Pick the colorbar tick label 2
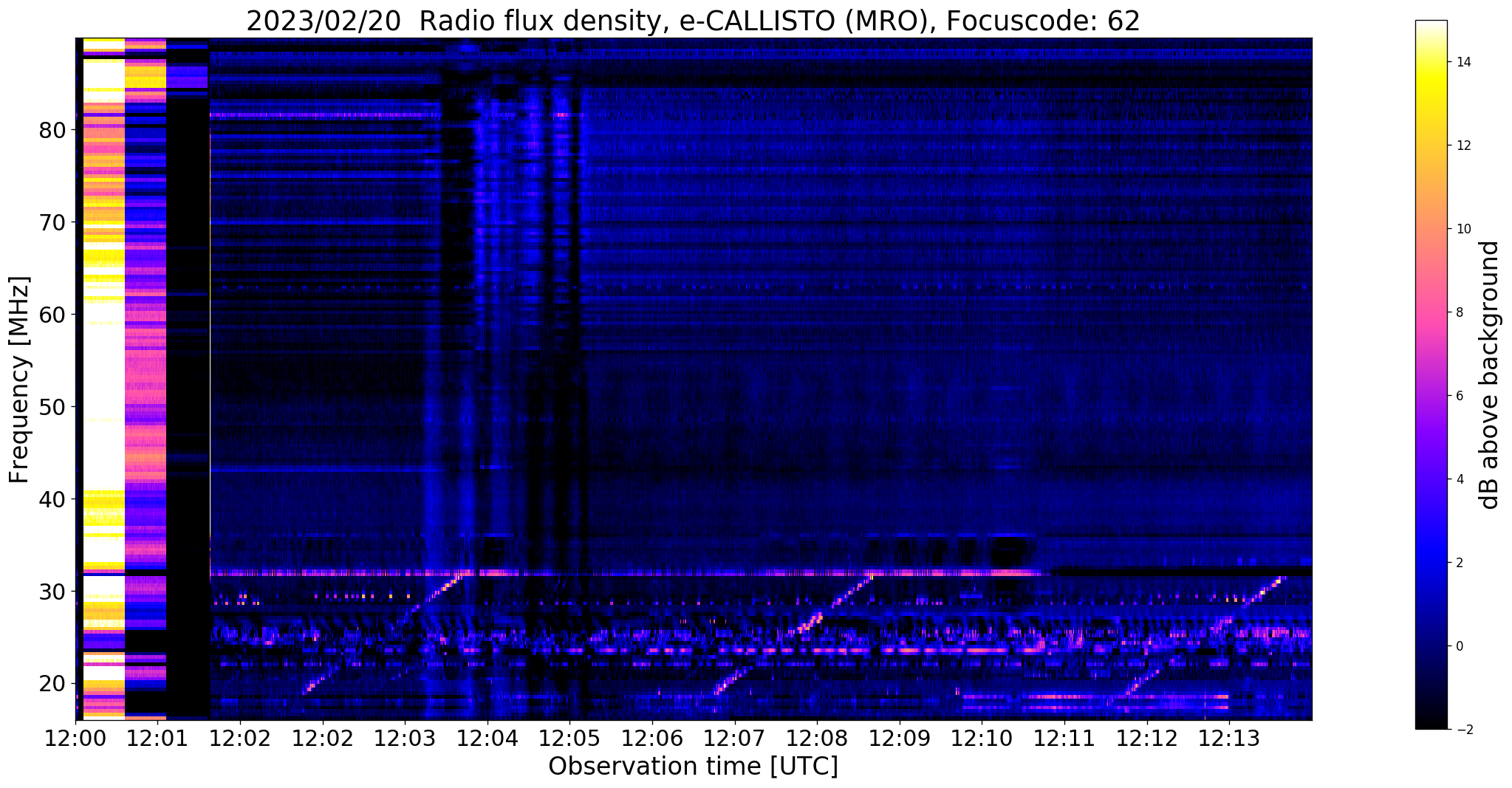Viewport: 1512px width, 788px height. [x=1459, y=563]
